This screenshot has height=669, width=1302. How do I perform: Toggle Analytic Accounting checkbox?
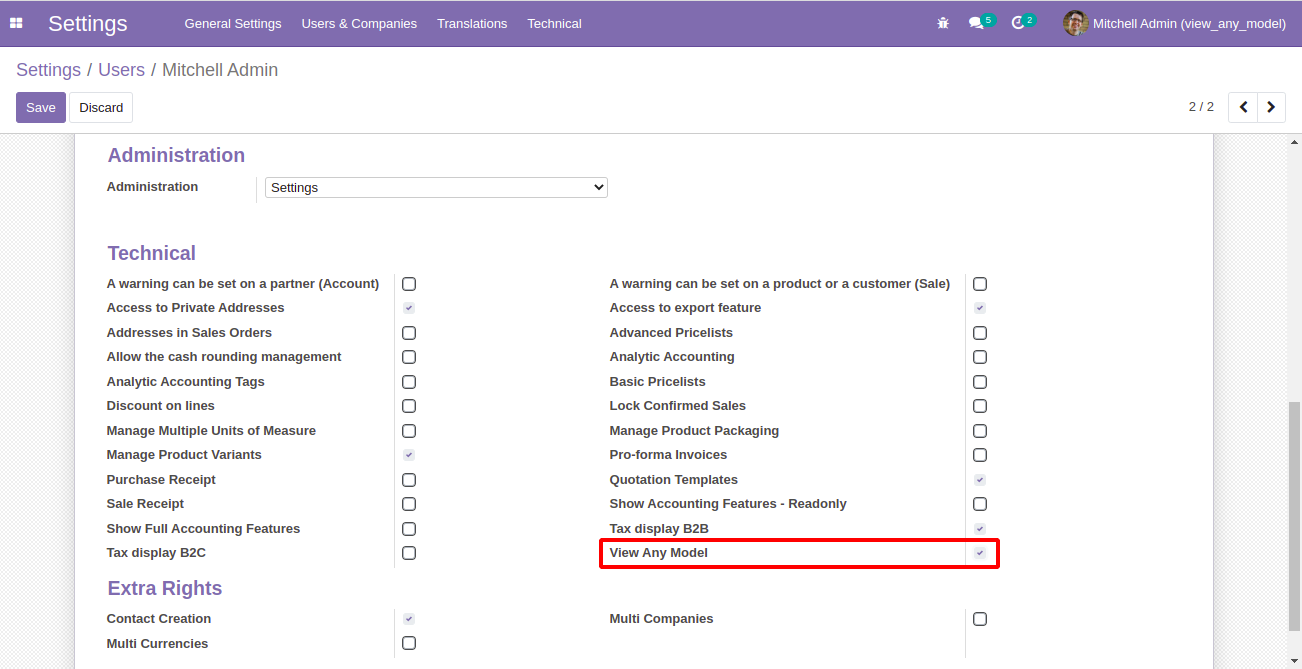point(980,357)
